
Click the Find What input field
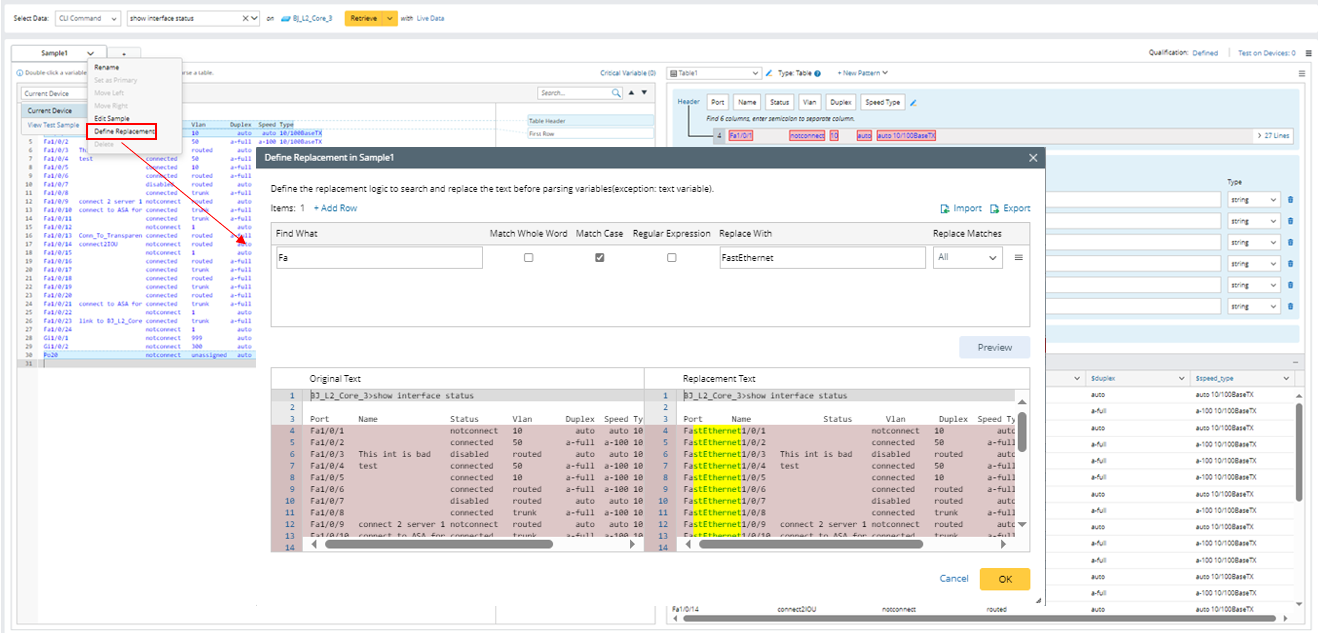coord(379,258)
